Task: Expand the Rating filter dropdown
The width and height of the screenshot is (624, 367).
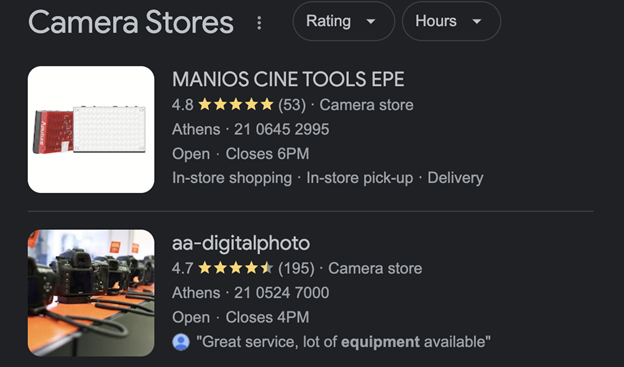Action: coord(343,21)
